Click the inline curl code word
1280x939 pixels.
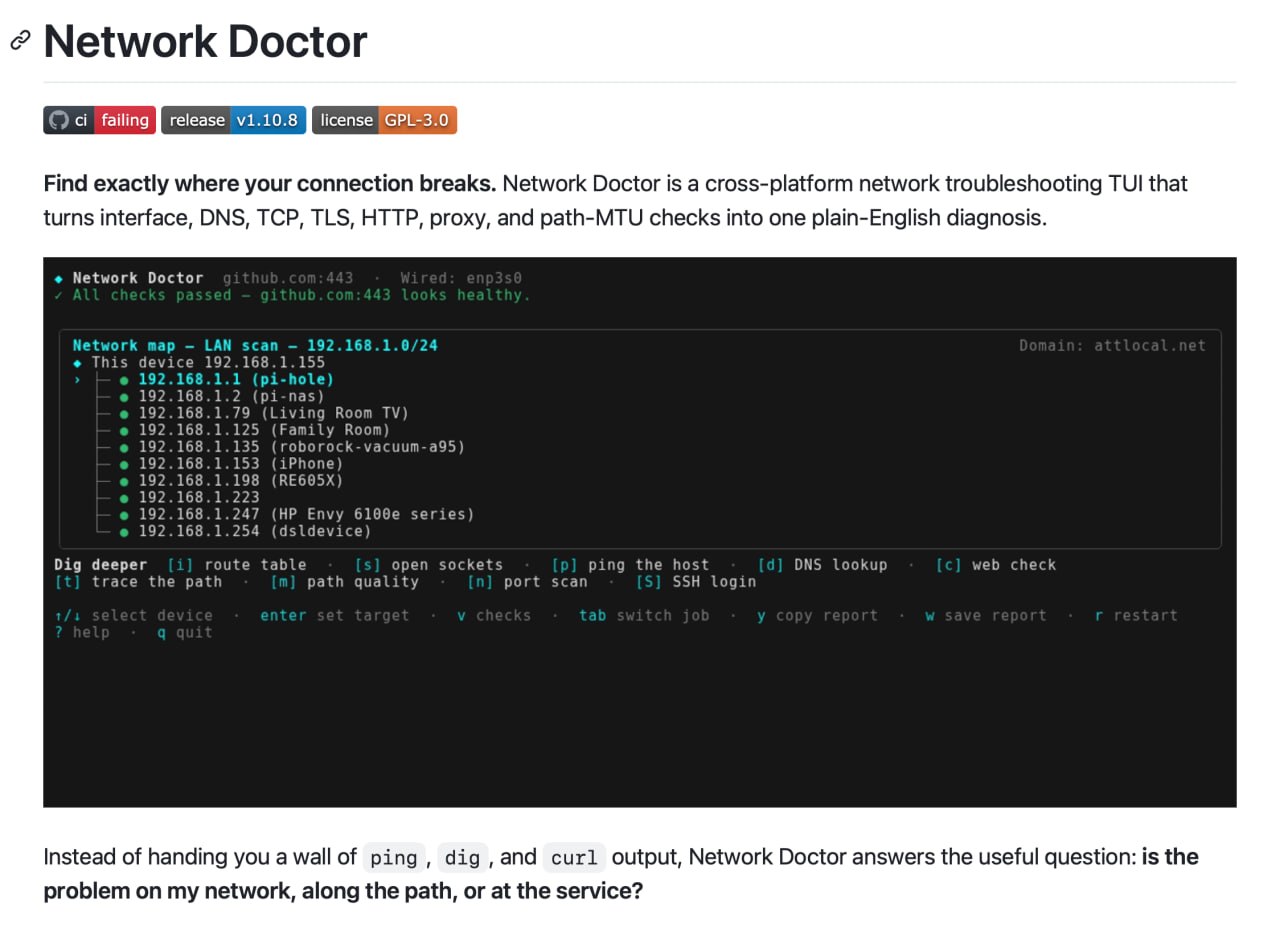[x=574, y=858]
